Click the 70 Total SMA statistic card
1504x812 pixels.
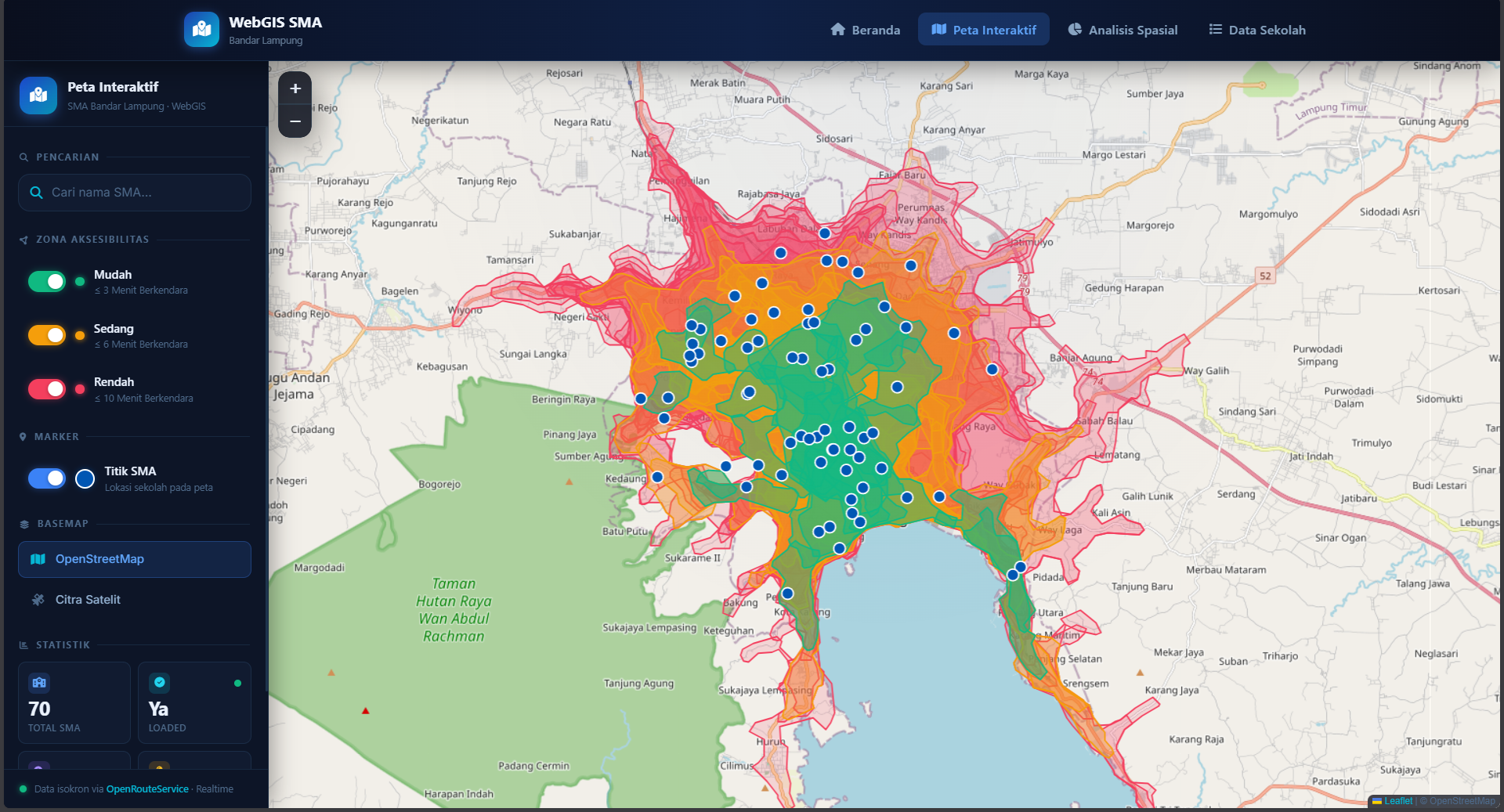[74, 702]
